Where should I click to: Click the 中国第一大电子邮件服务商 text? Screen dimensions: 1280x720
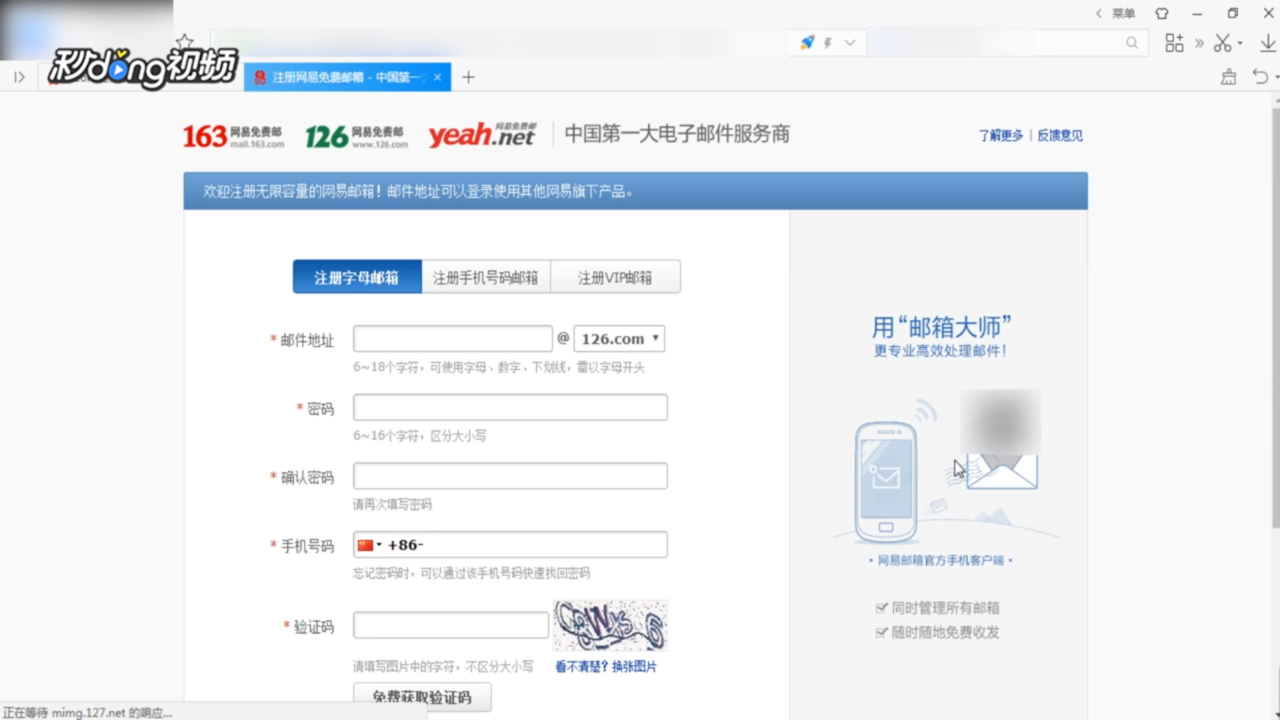(677, 134)
